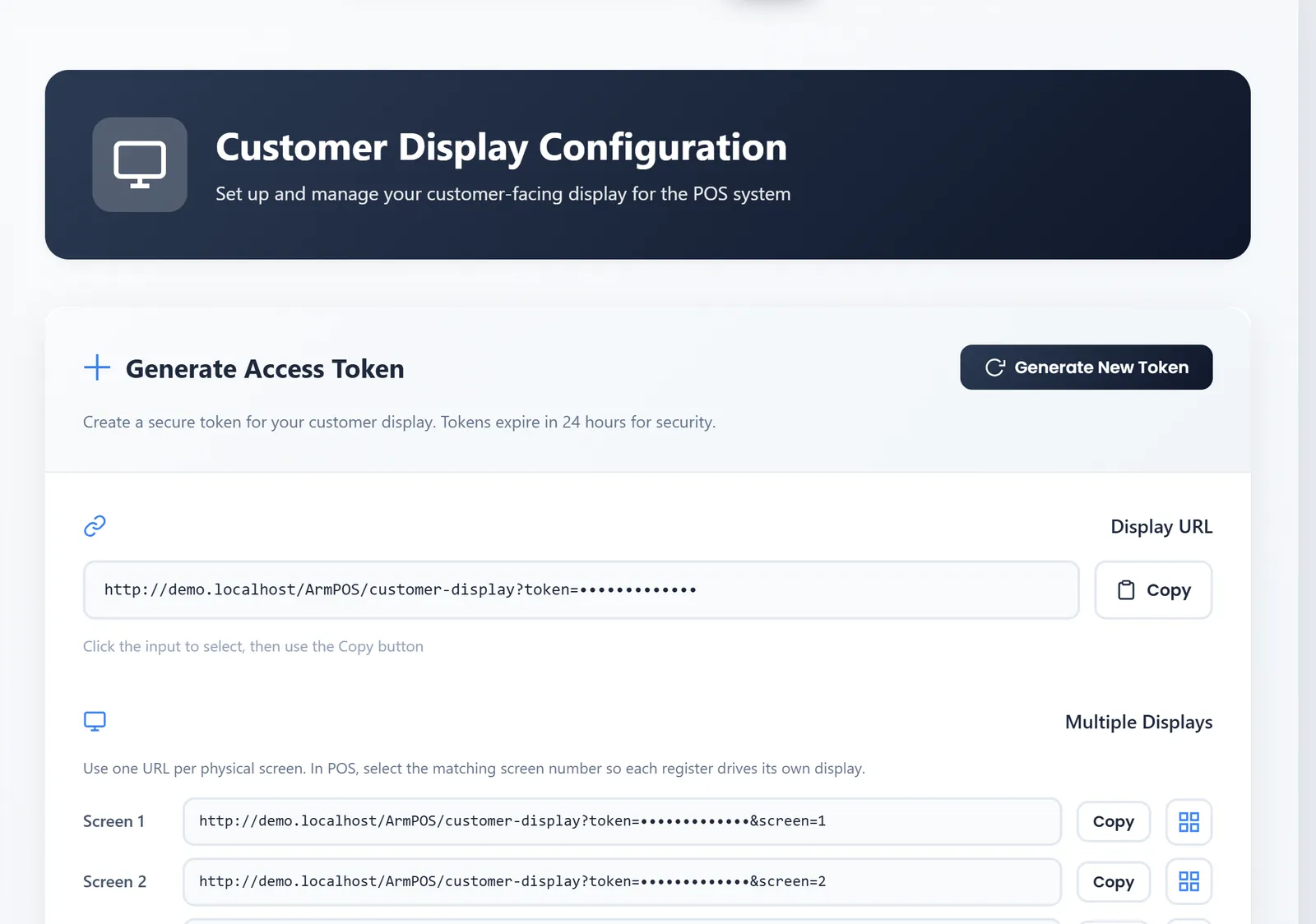Click the refresh icon in Generate New Token
Image resolution: width=1316 pixels, height=924 pixels.
click(x=995, y=367)
